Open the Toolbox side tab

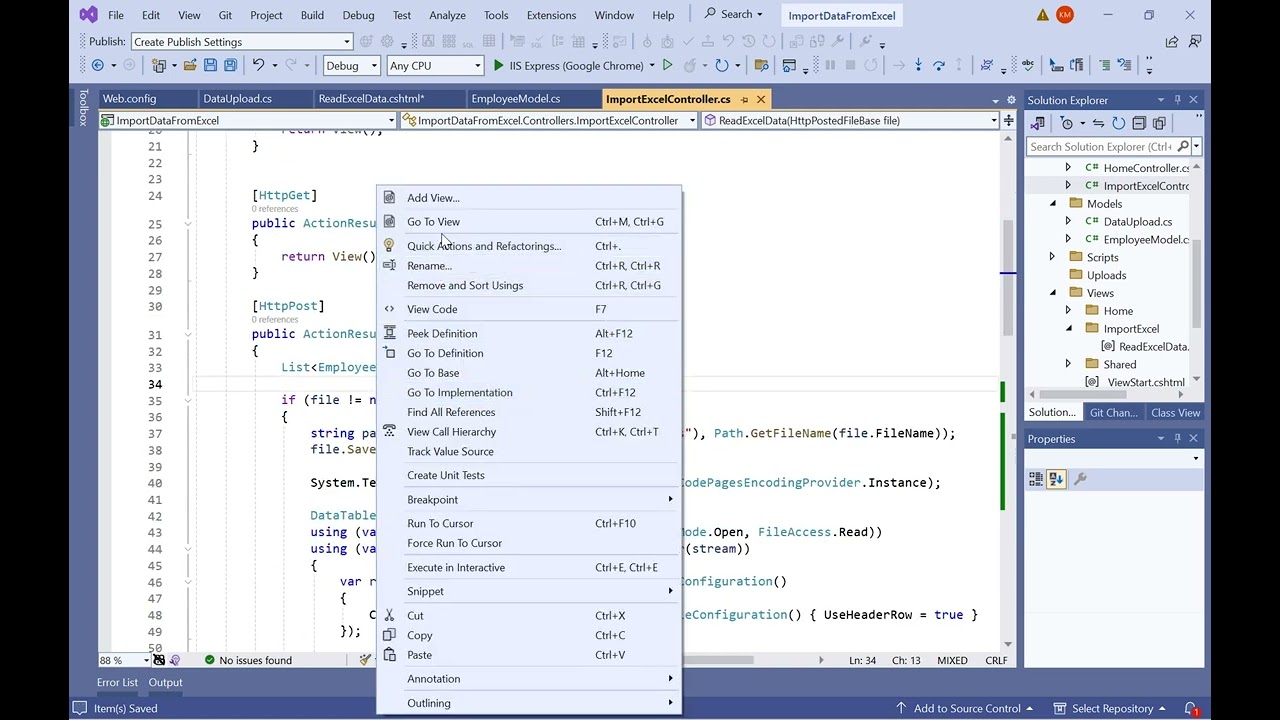pos(84,107)
